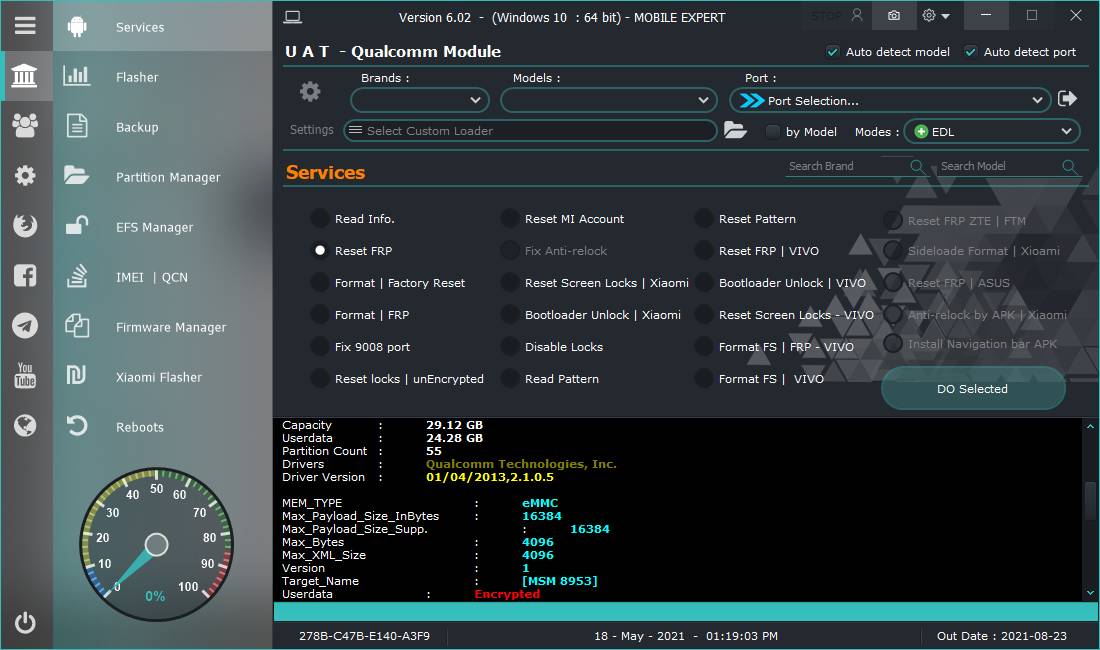Open the Port Selection dropdown
The width and height of the screenshot is (1100, 650).
[x=890, y=100]
